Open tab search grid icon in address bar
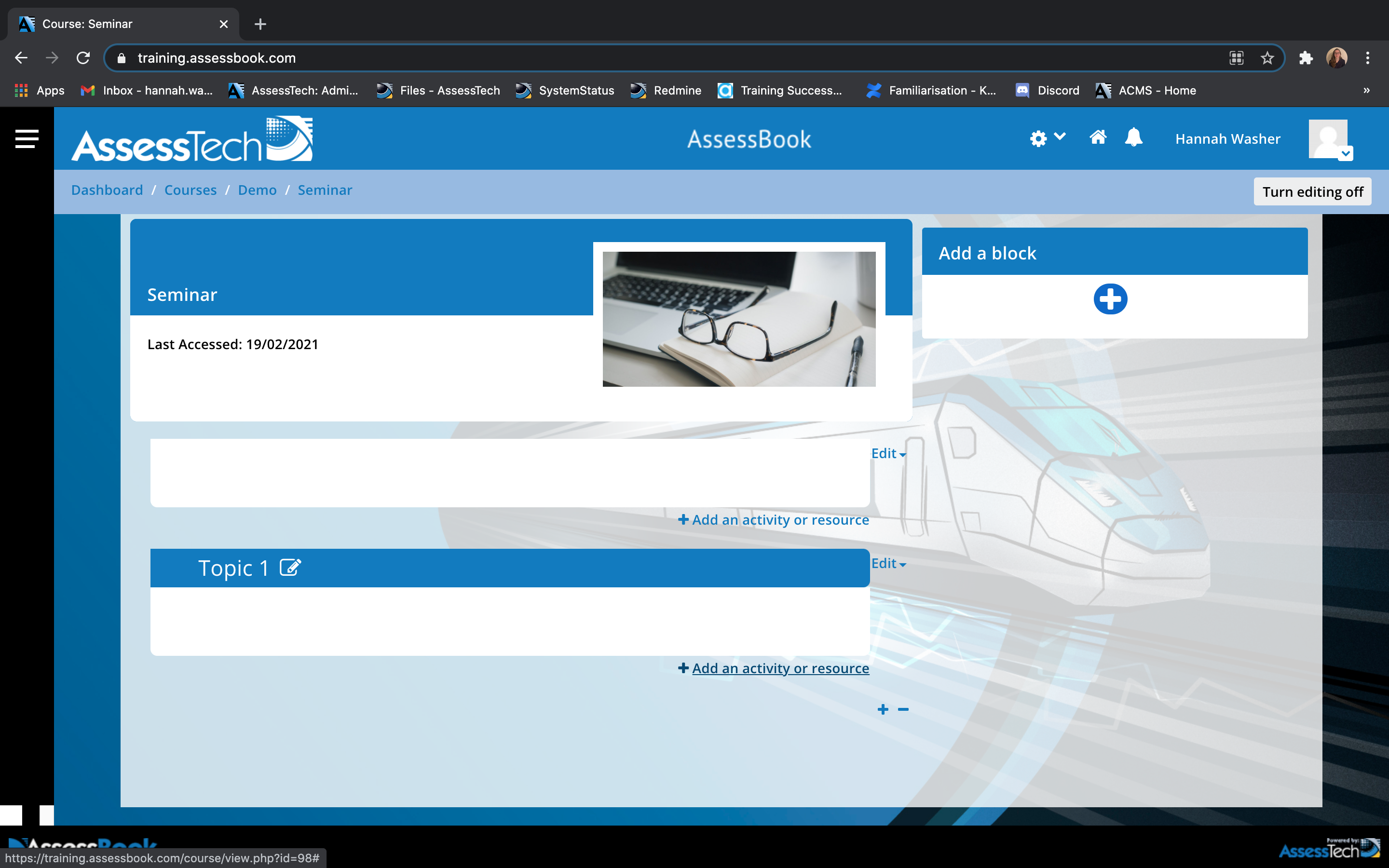The image size is (1389, 868). pos(1236,58)
